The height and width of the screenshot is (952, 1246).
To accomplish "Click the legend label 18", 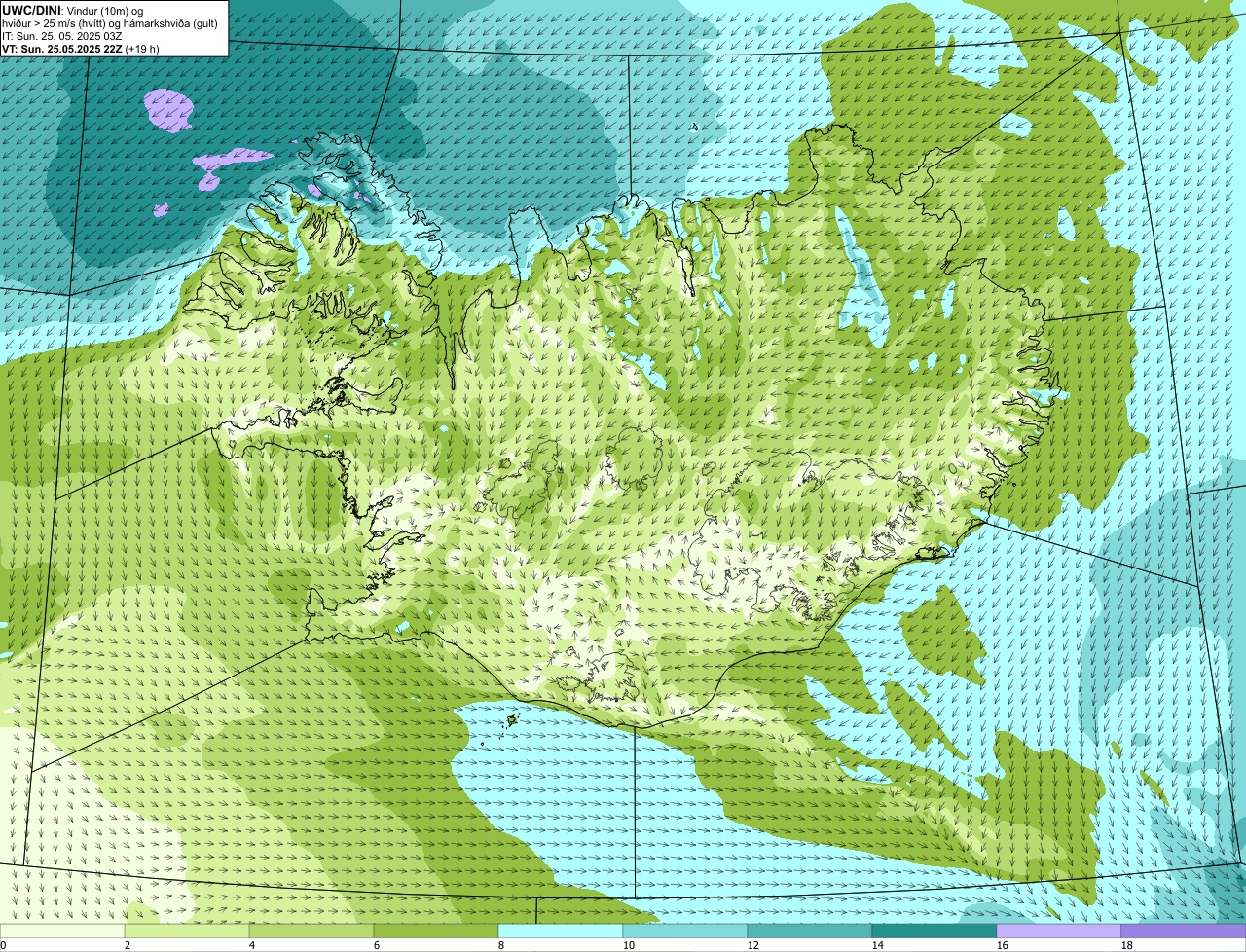I will pyautogui.click(x=1127, y=945).
